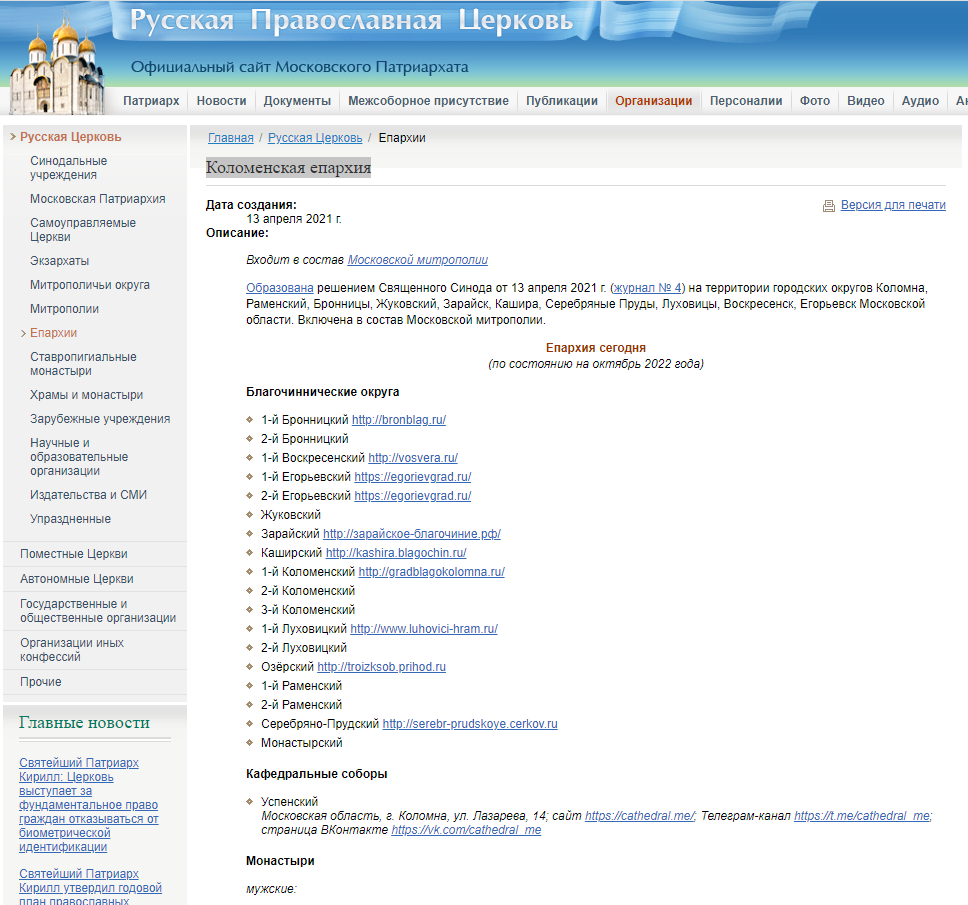Click the Благочиннические округа heading
This screenshot has width=968, height=905.
(x=322, y=392)
